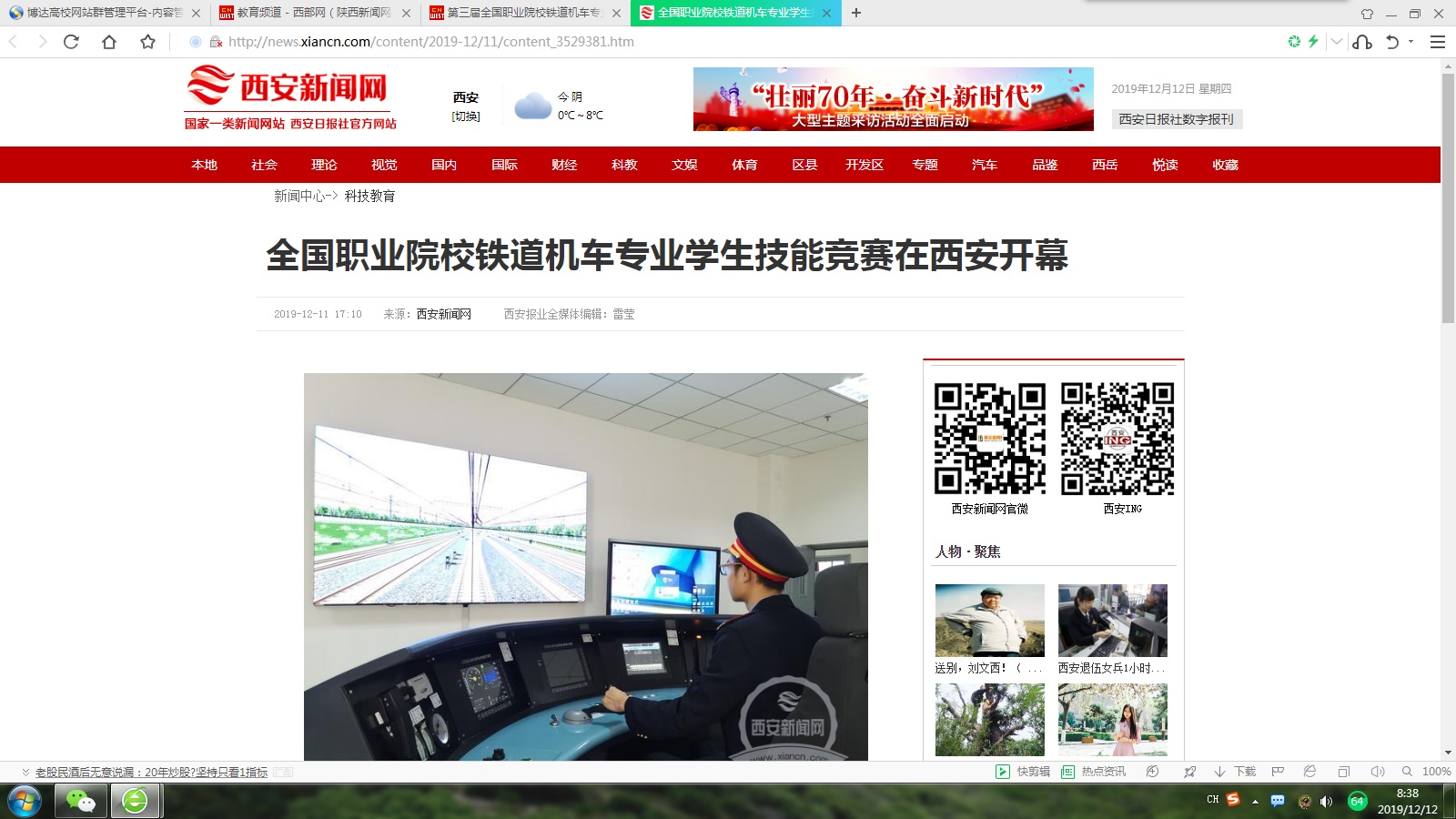The width and height of the screenshot is (1456, 819).
Task: Toggle the browser page sound mute icon
Action: pyautogui.click(x=1377, y=772)
